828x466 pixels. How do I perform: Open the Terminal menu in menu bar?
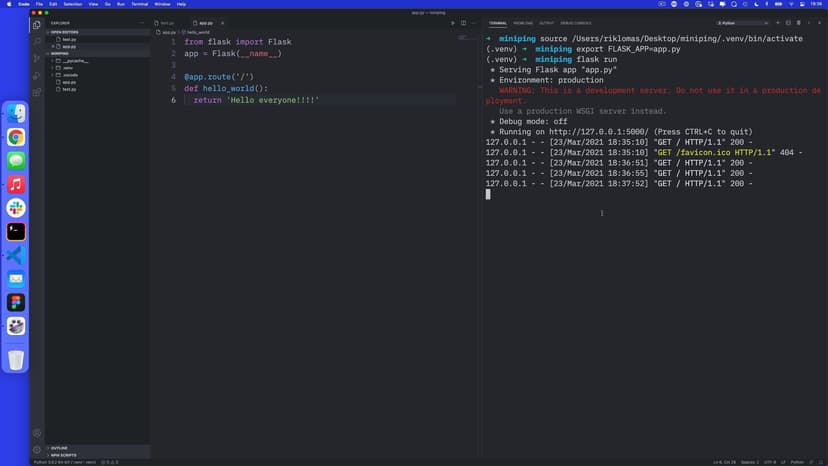click(140, 4)
